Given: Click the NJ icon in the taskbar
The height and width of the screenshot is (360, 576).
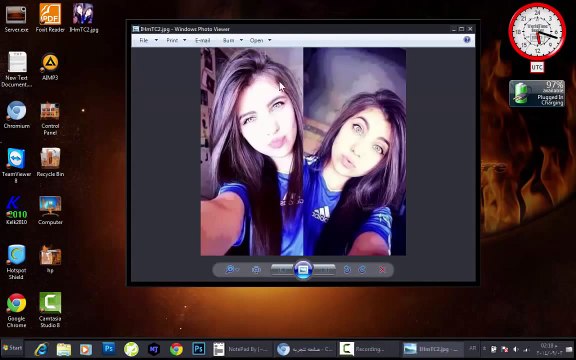Looking at the screenshot, I should [x=154, y=349].
